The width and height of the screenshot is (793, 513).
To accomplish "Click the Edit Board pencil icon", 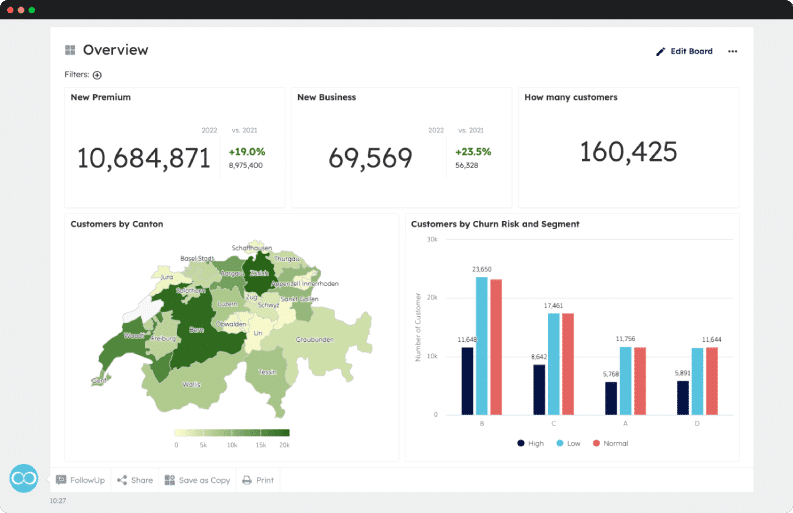I will 660,52.
